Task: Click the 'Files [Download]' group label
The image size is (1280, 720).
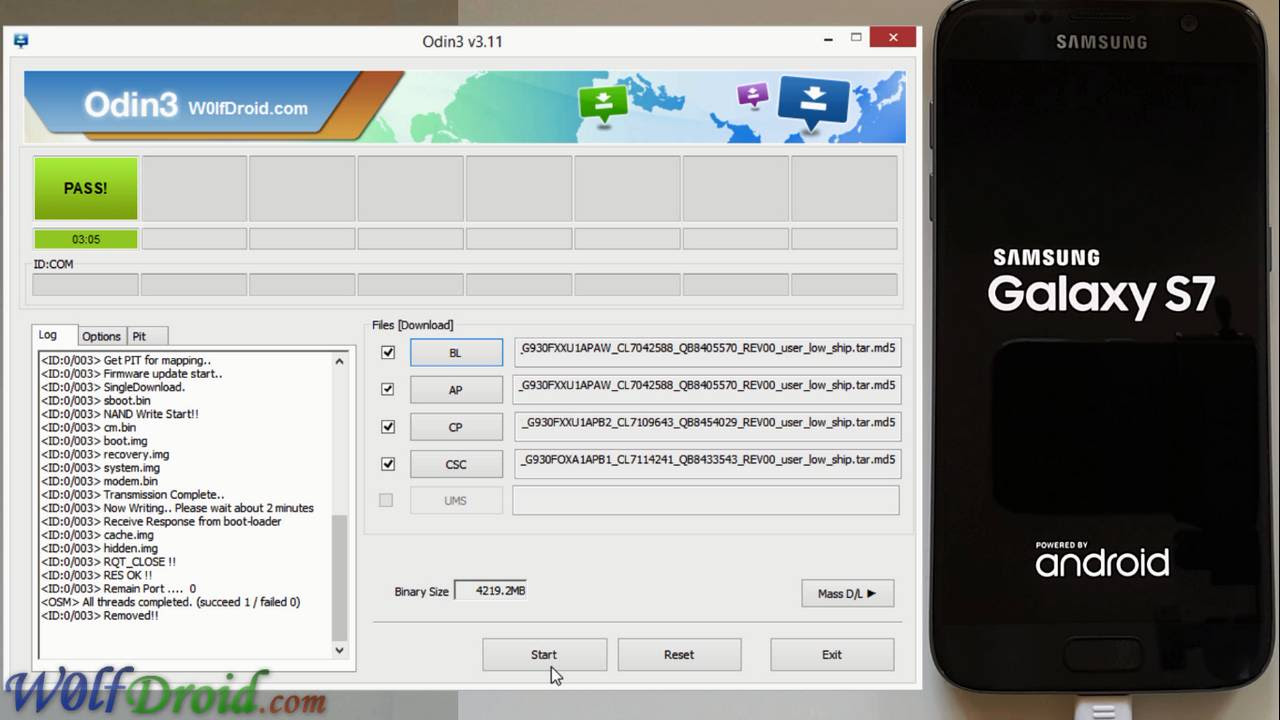Action: coord(412,325)
